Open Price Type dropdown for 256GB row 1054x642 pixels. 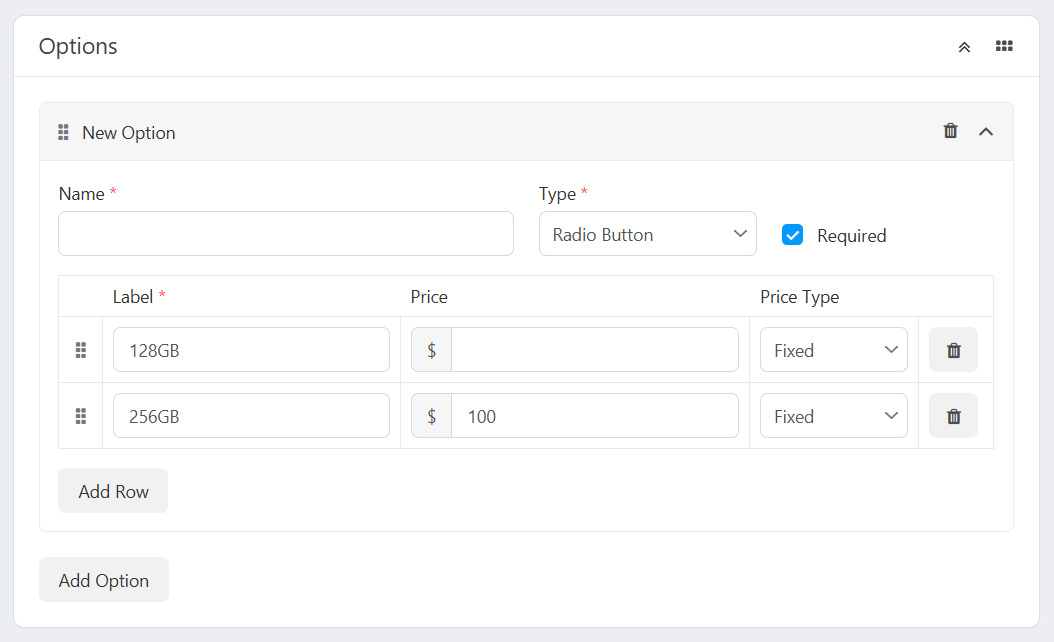pos(833,416)
